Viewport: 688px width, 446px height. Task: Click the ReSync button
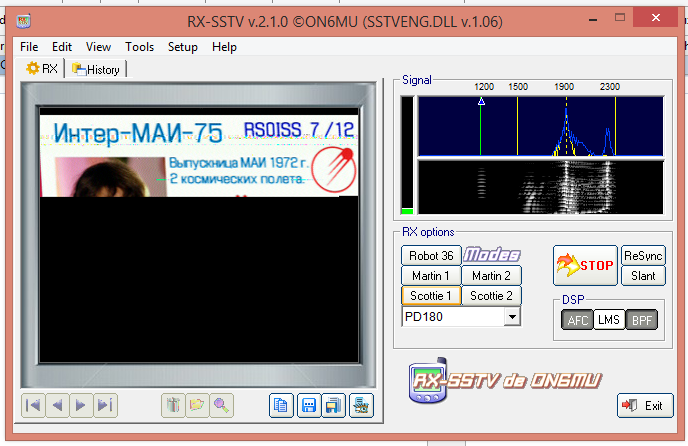click(643, 255)
